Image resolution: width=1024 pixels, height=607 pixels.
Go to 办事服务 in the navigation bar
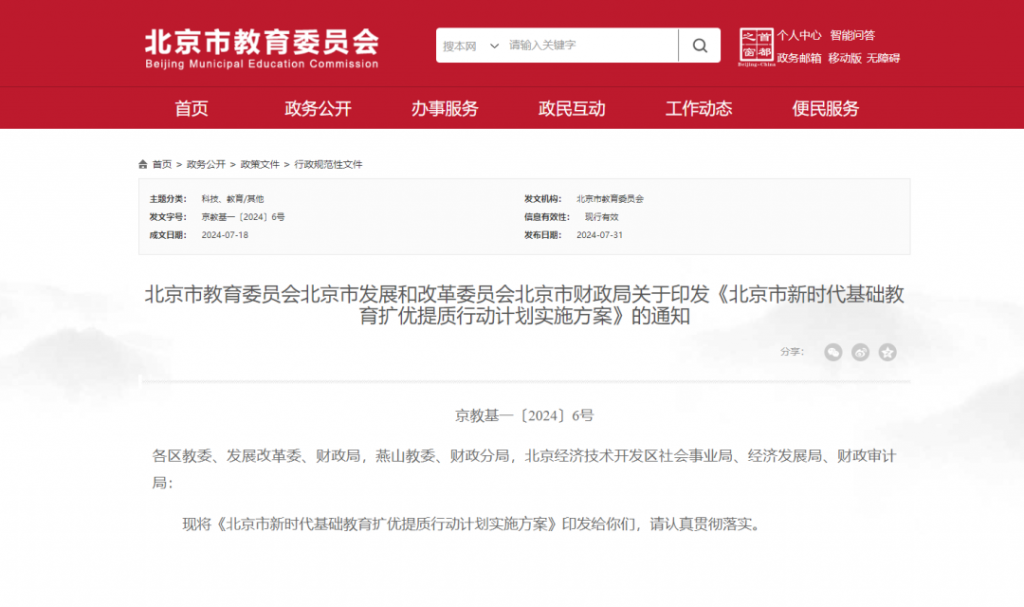[x=444, y=109]
